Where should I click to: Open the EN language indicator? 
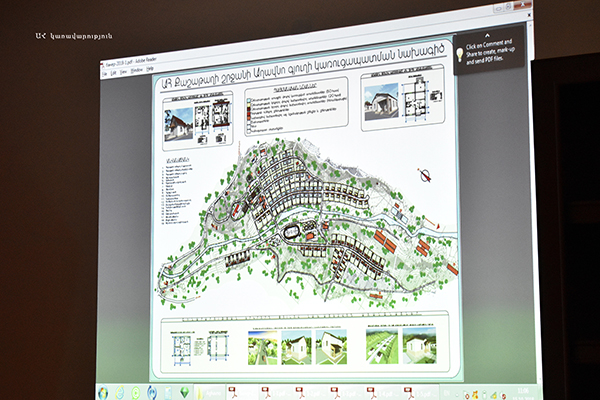coord(447,393)
